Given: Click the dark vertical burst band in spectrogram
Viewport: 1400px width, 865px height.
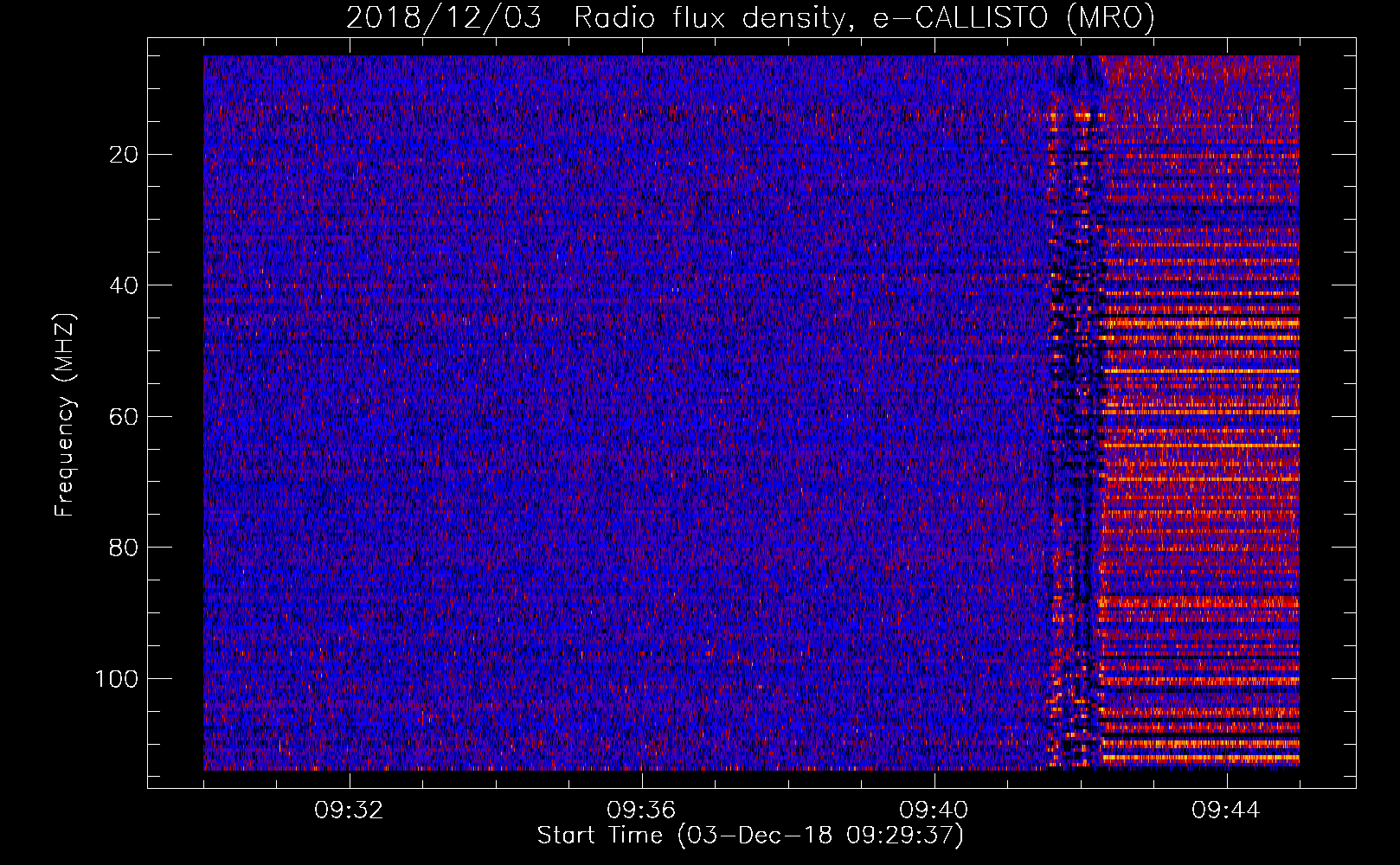Looking at the screenshot, I should click(x=1076, y=413).
